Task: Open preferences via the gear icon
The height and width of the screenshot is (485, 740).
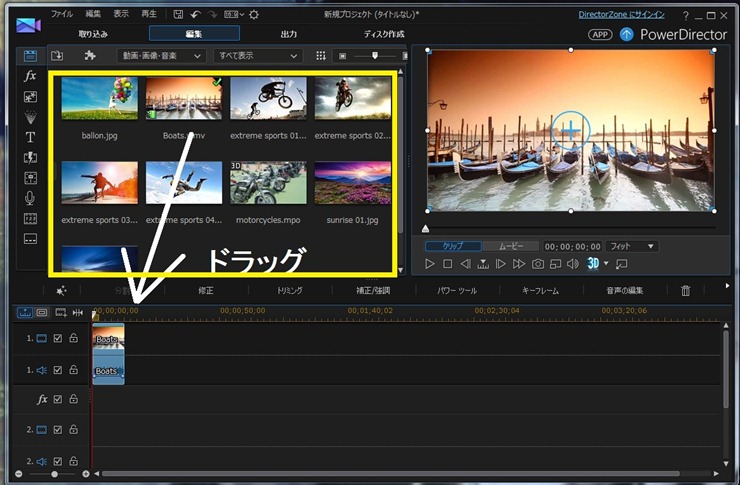Action: [x=253, y=15]
